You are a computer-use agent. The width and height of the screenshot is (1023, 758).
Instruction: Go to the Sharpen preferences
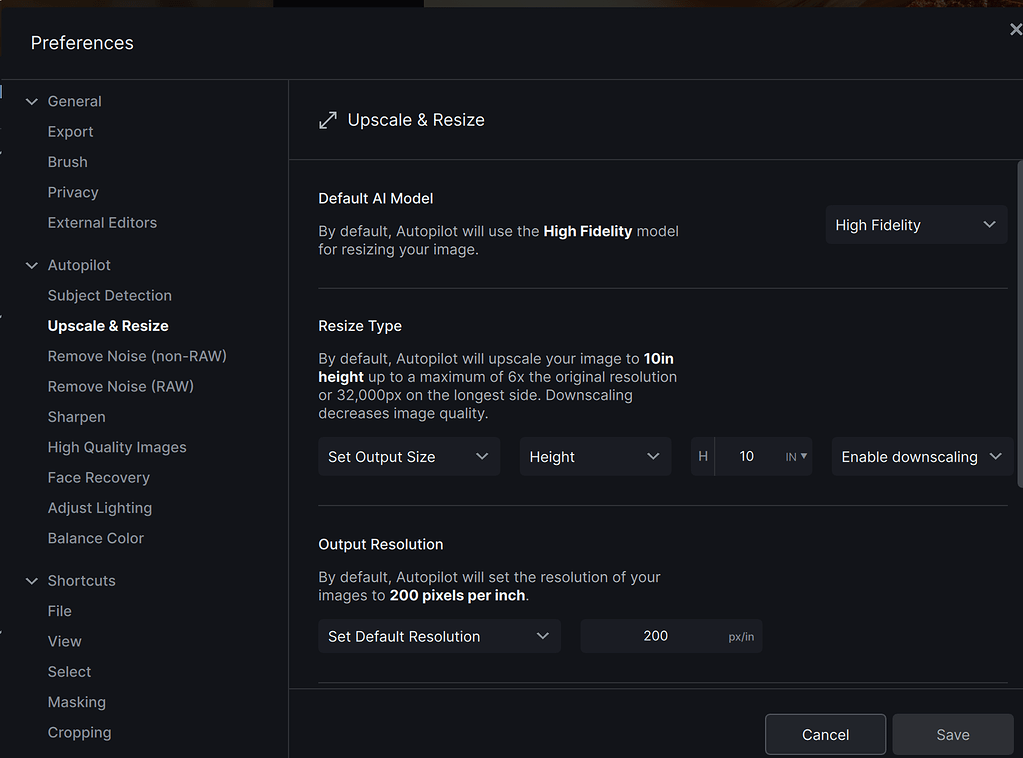[x=76, y=416]
